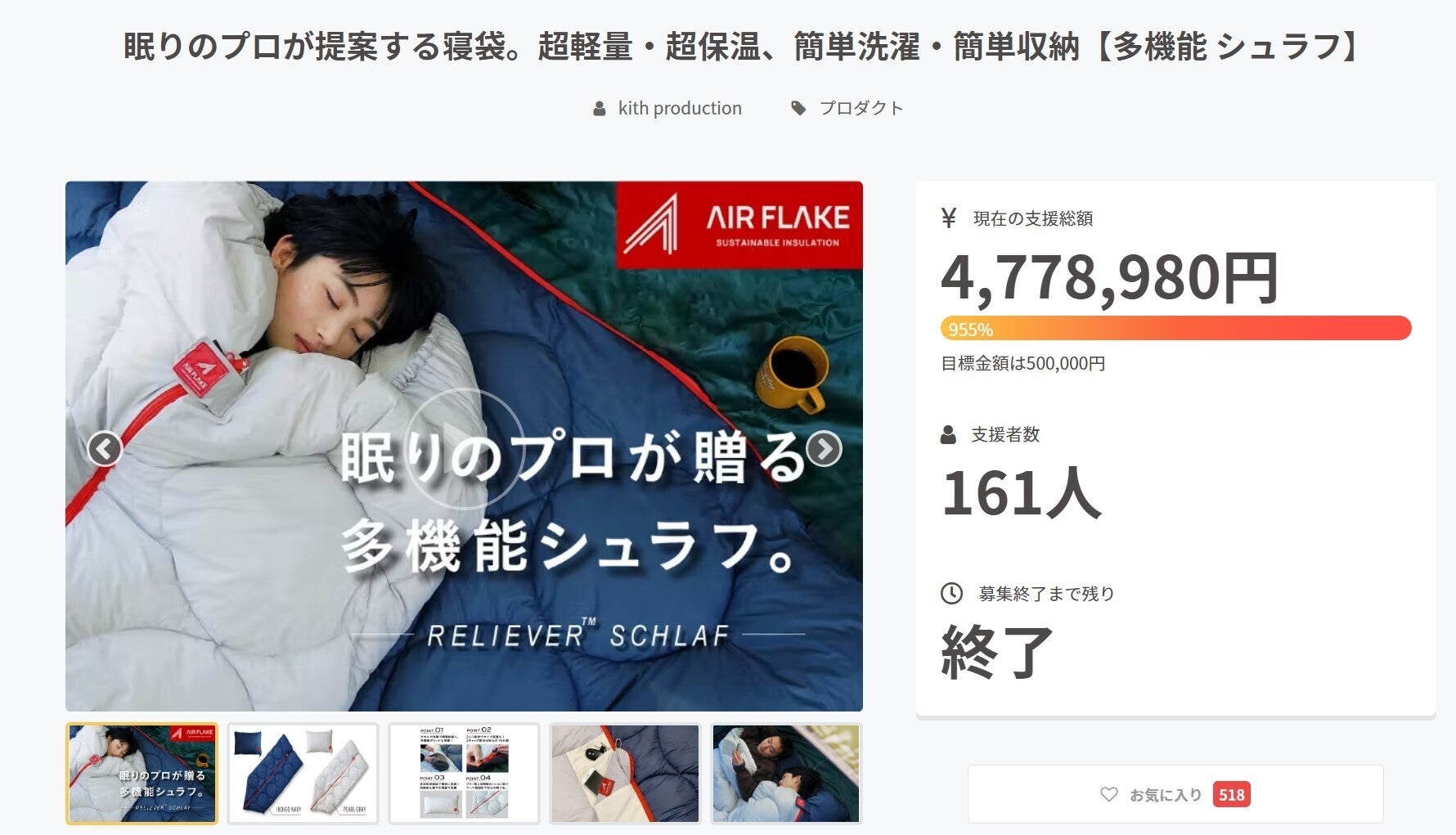Select the two people reading thumbnail
This screenshot has height=835, width=1456.
pyautogui.click(x=786, y=773)
